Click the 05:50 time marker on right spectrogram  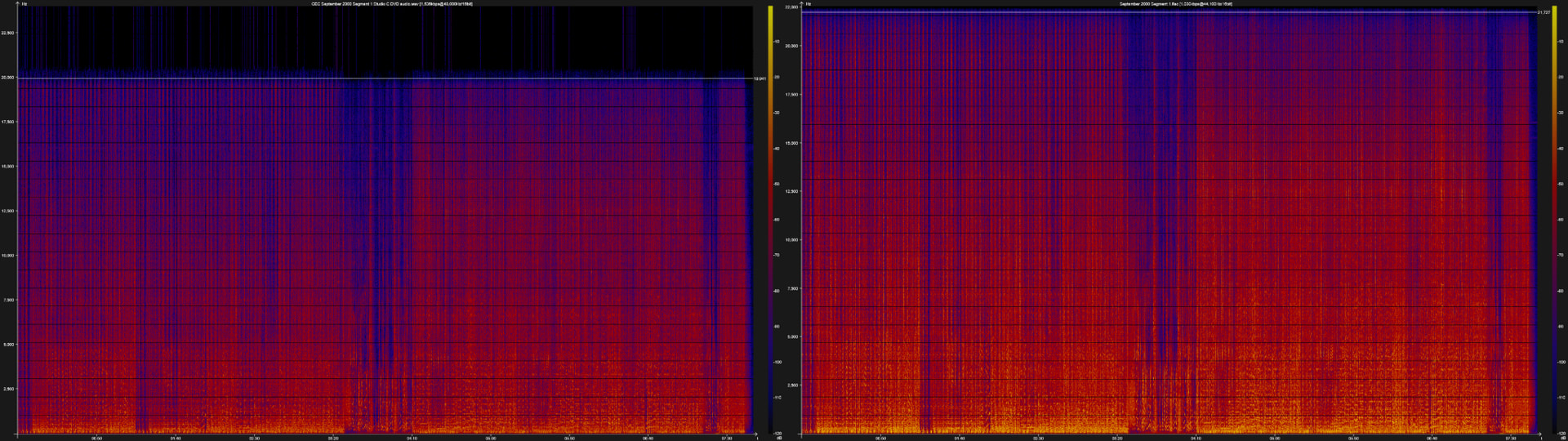point(1353,438)
